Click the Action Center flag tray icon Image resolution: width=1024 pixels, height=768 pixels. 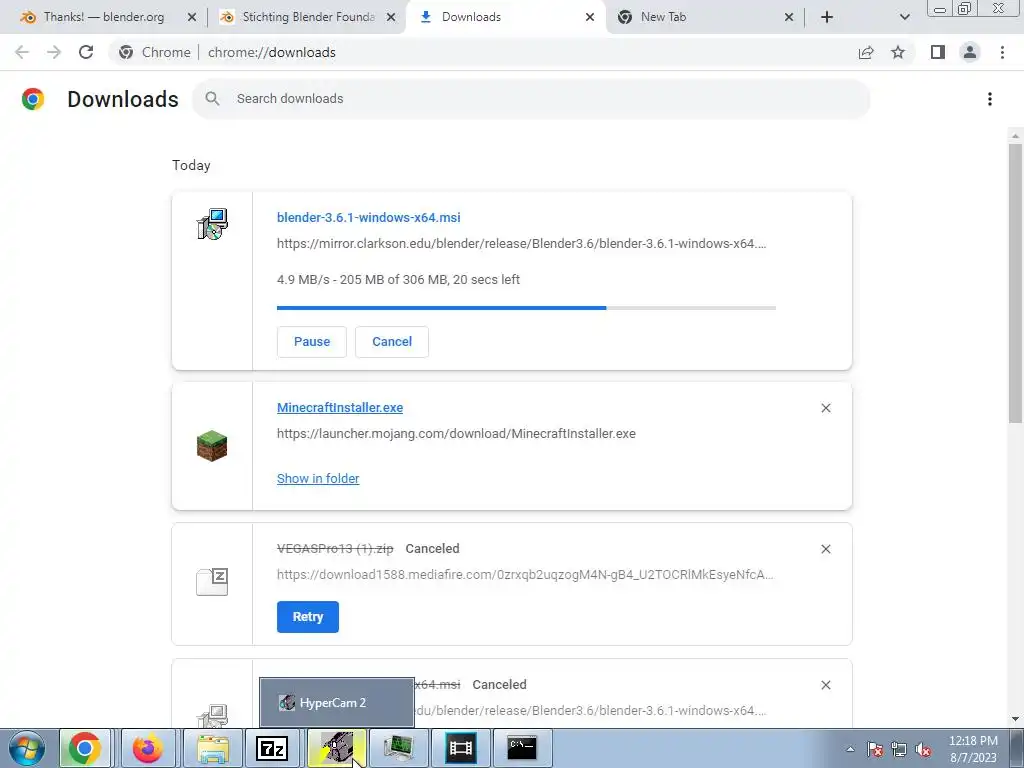(x=875, y=749)
